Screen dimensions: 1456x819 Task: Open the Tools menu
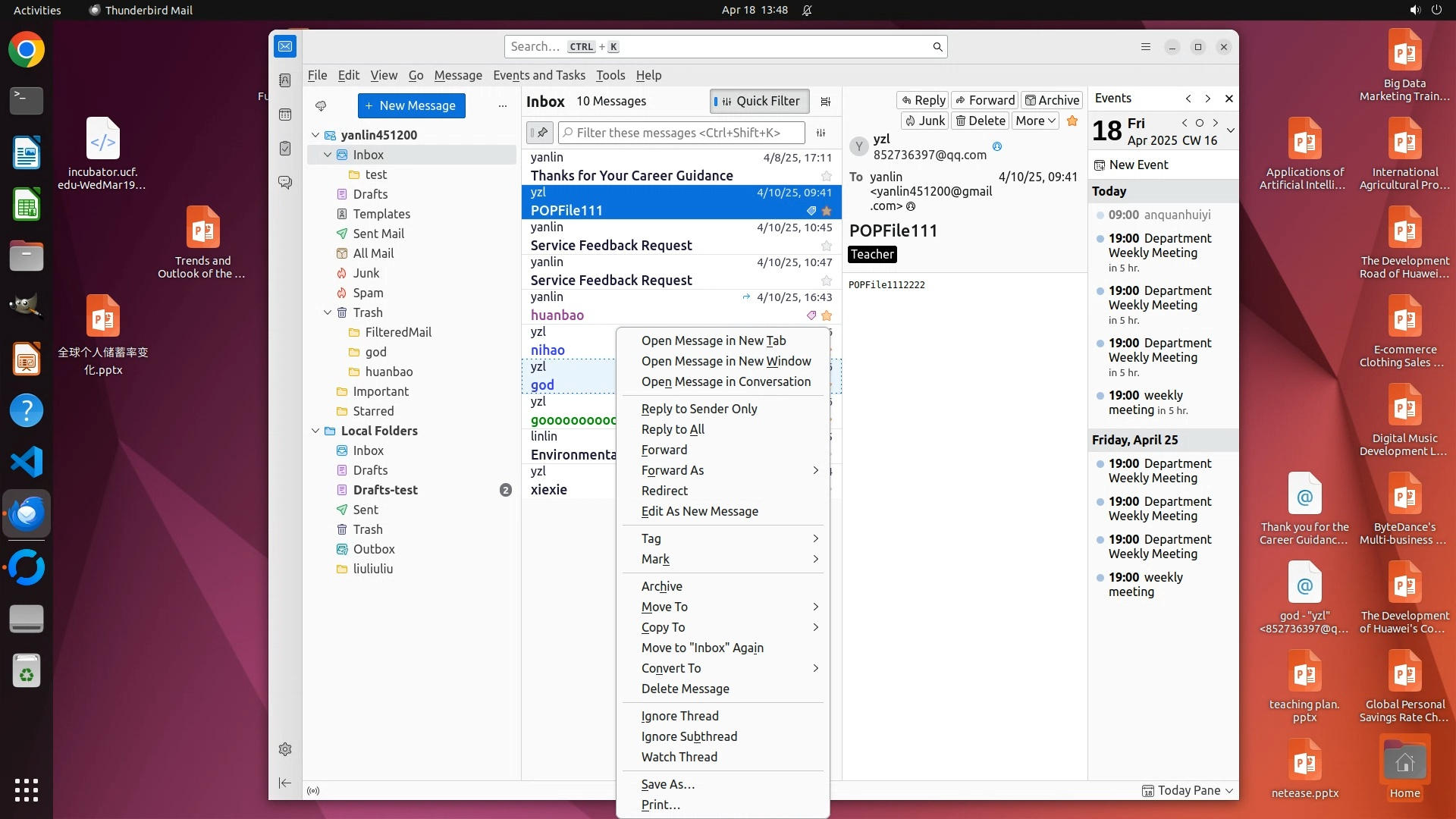(x=610, y=75)
